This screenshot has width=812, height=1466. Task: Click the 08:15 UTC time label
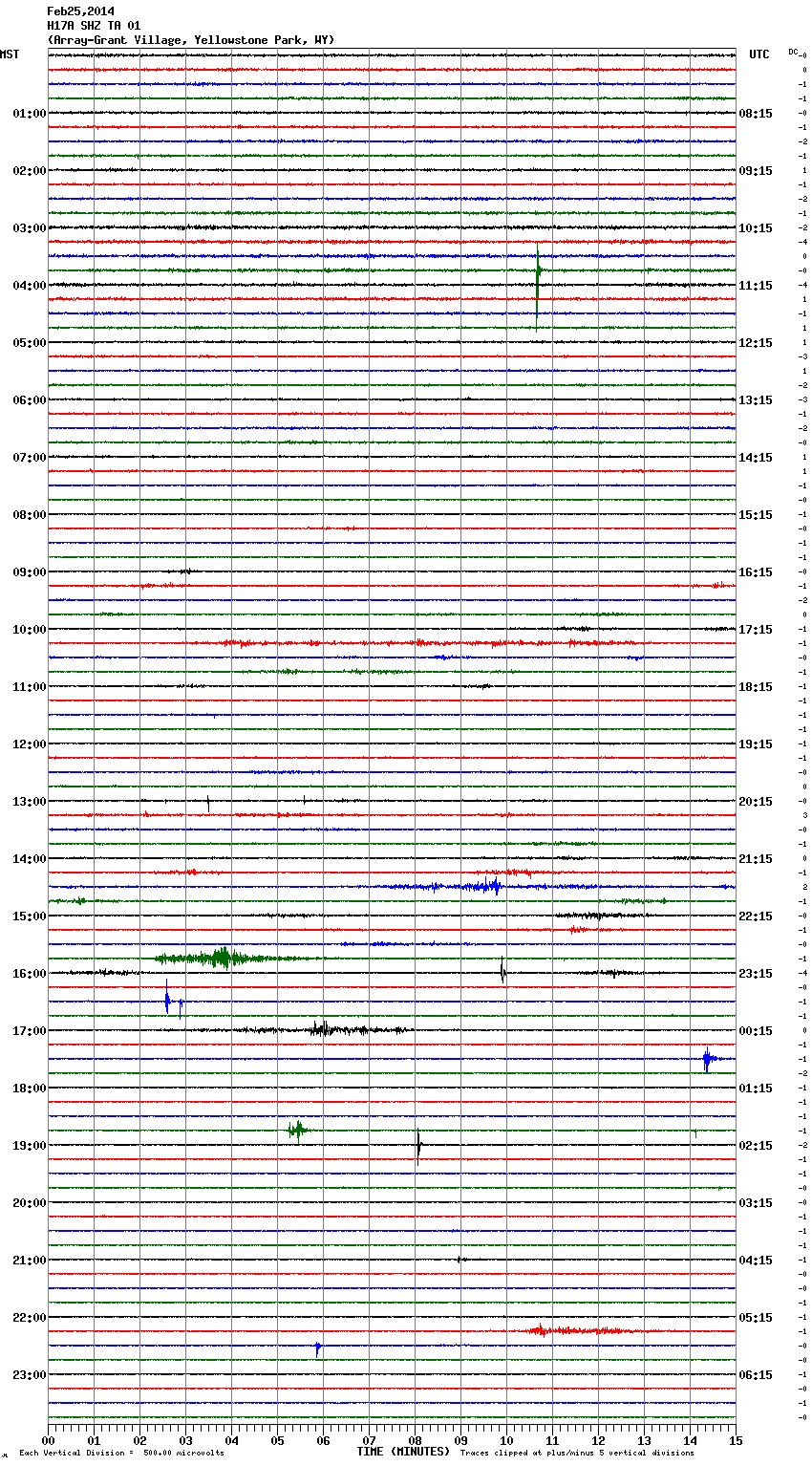click(x=756, y=114)
